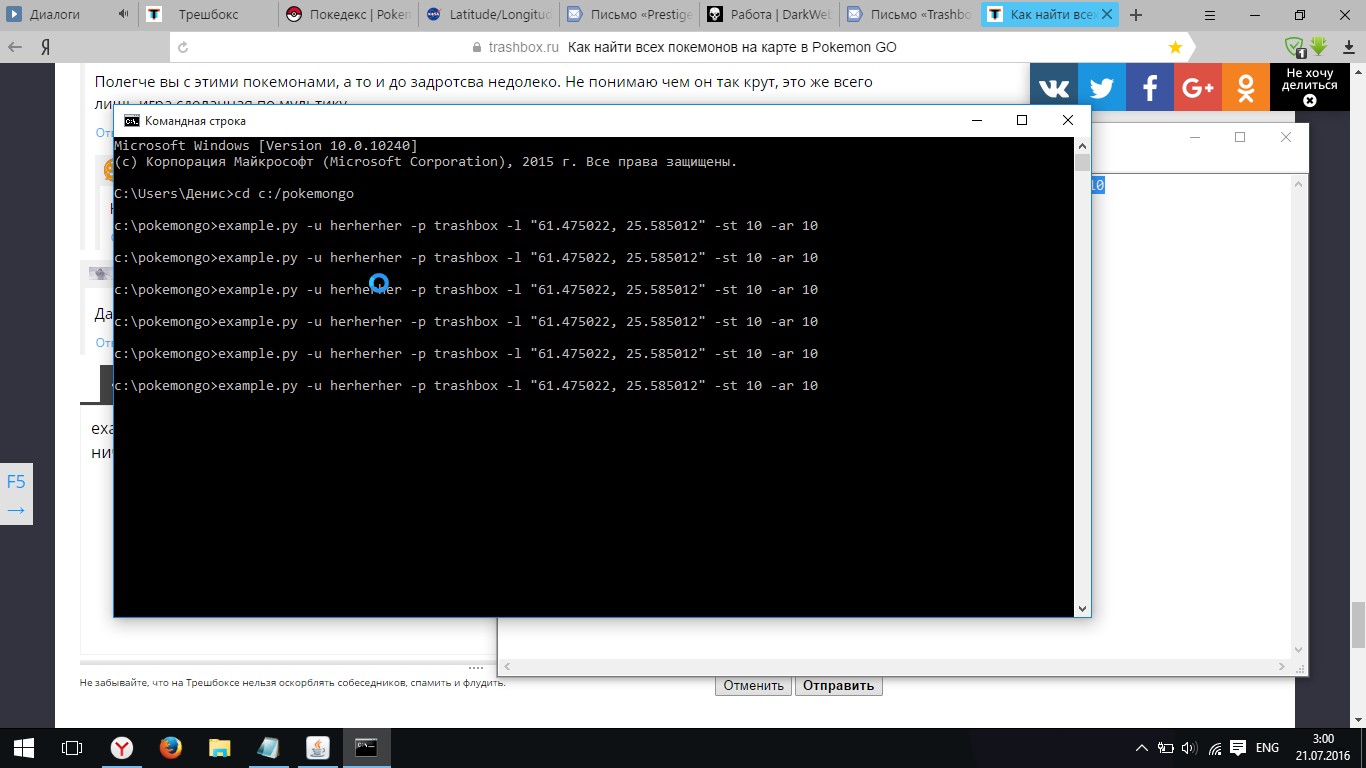Switch to the Трешбокс tab
The width and height of the screenshot is (1366, 768).
pyautogui.click(x=208, y=14)
